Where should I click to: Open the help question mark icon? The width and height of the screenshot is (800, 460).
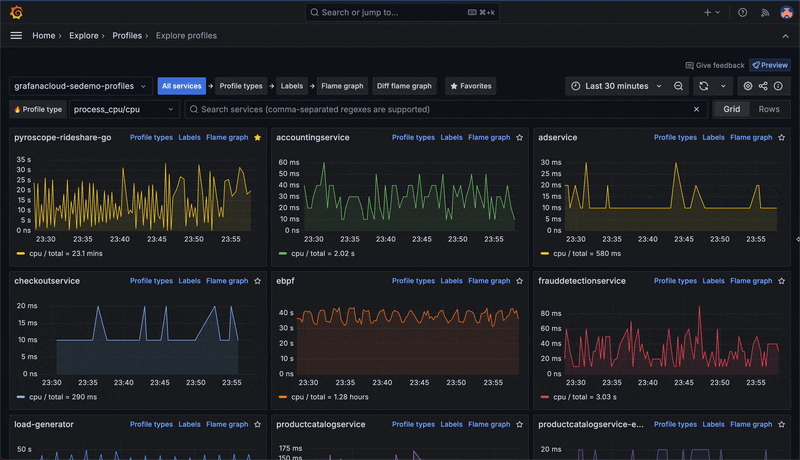pos(742,13)
